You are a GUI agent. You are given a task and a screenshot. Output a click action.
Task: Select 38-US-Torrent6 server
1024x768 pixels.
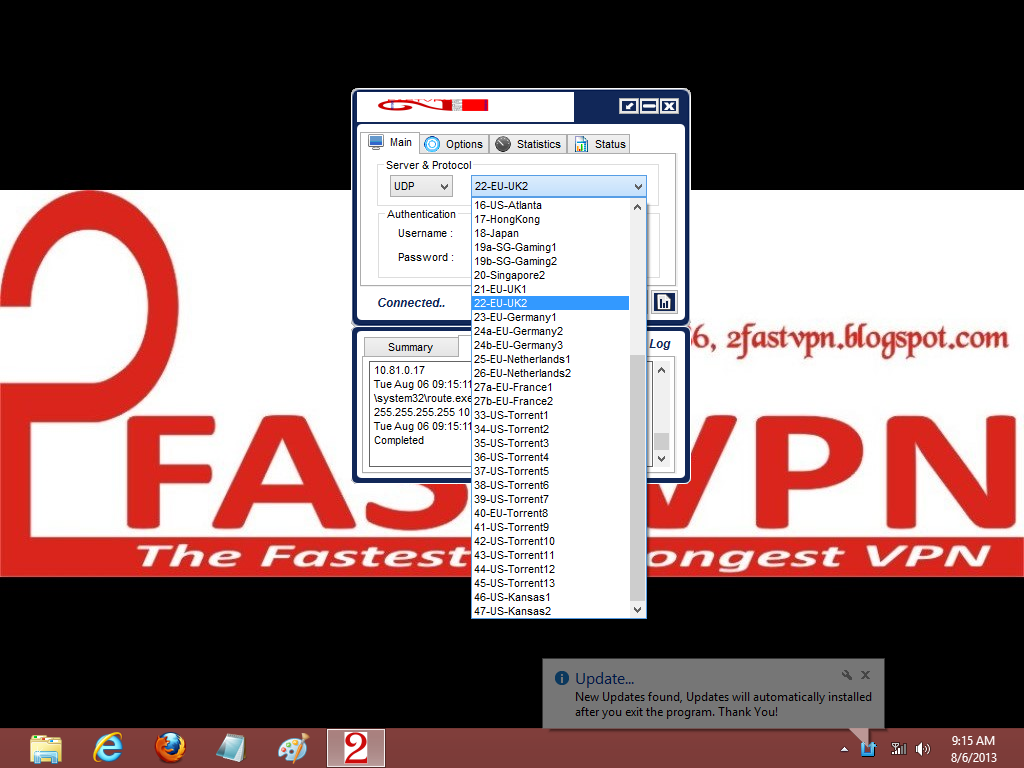[x=550, y=485]
